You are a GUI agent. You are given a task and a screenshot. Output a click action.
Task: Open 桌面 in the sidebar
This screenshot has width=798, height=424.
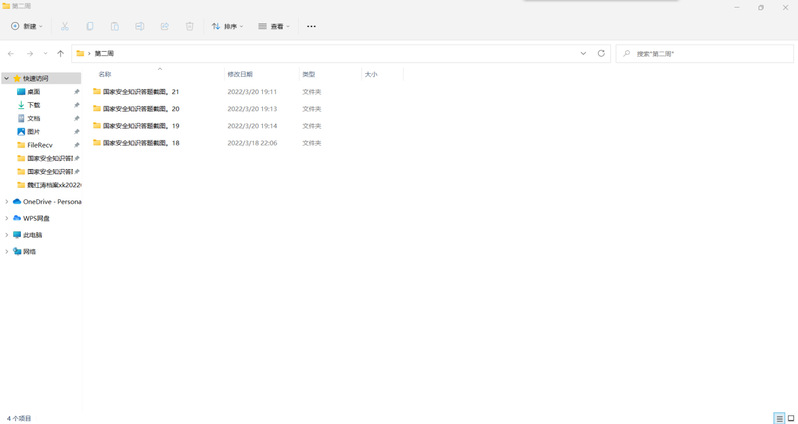(34, 92)
